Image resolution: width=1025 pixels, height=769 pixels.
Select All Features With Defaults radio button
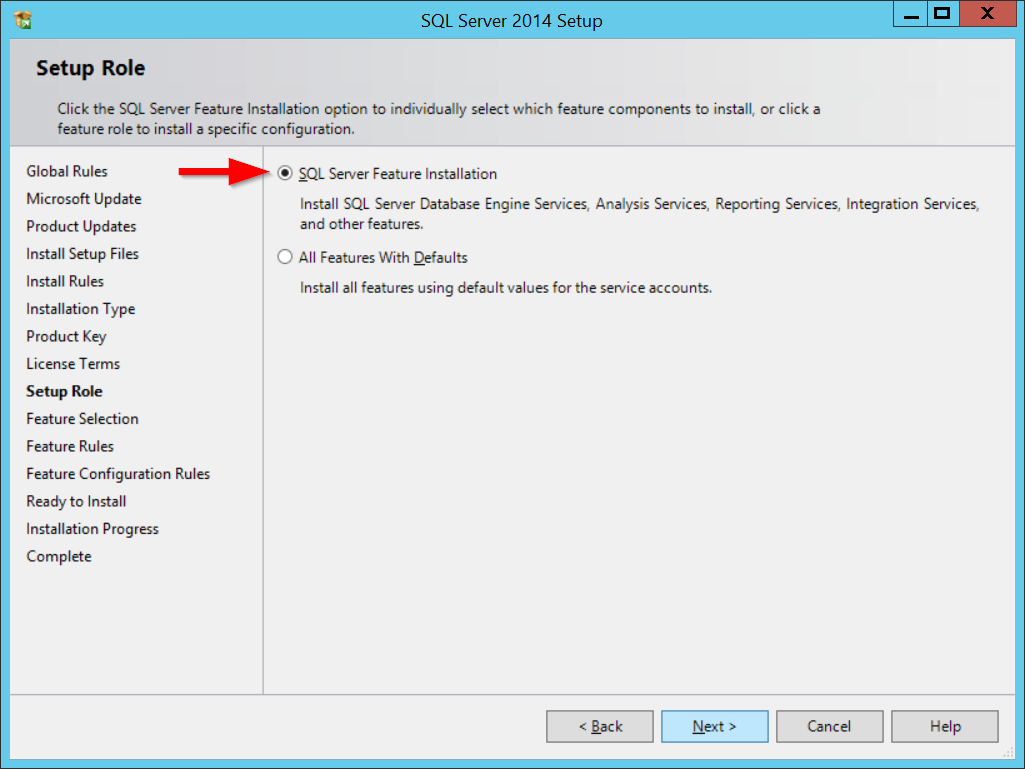(x=286, y=258)
